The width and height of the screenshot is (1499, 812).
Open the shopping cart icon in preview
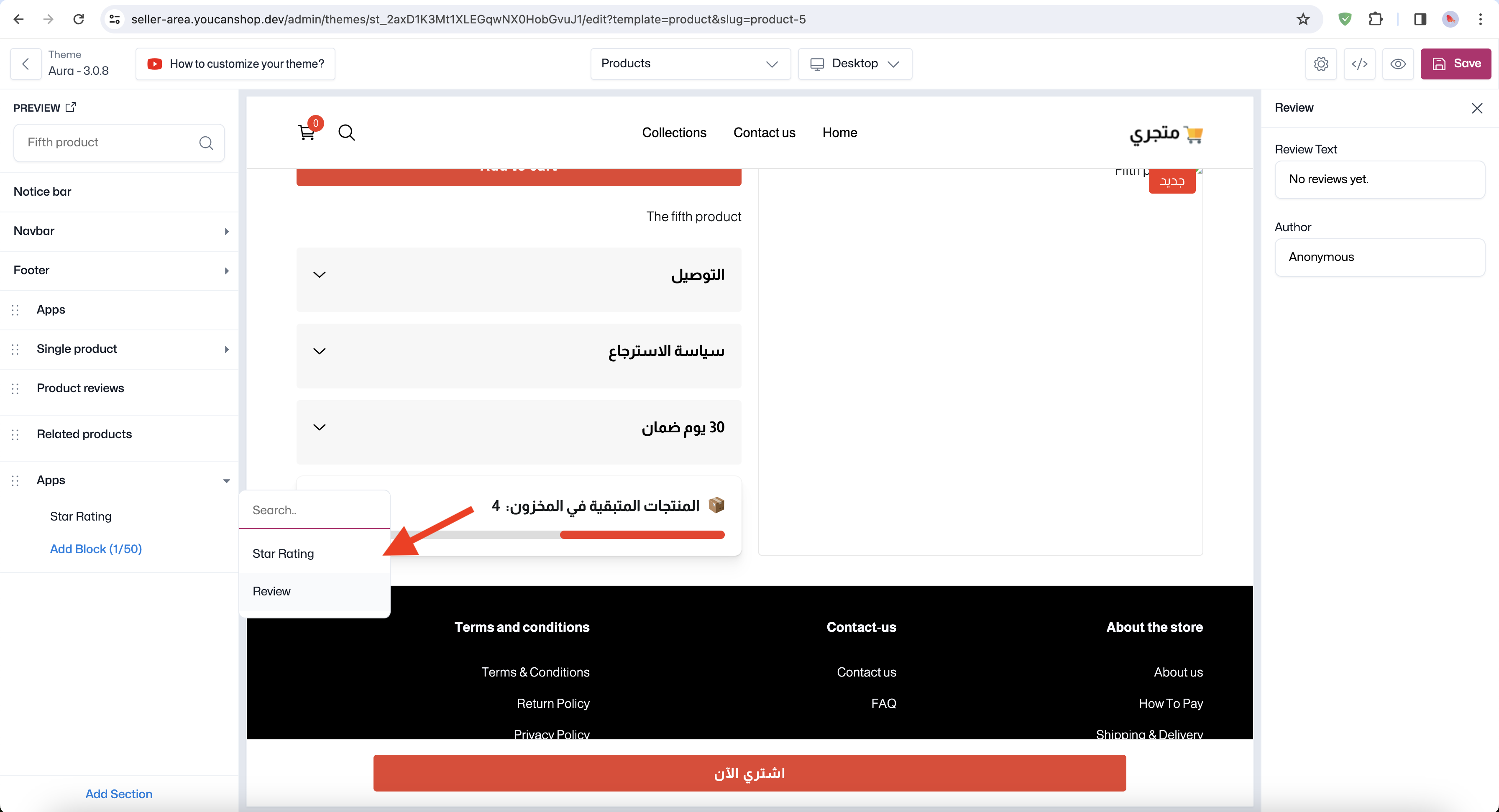point(307,133)
